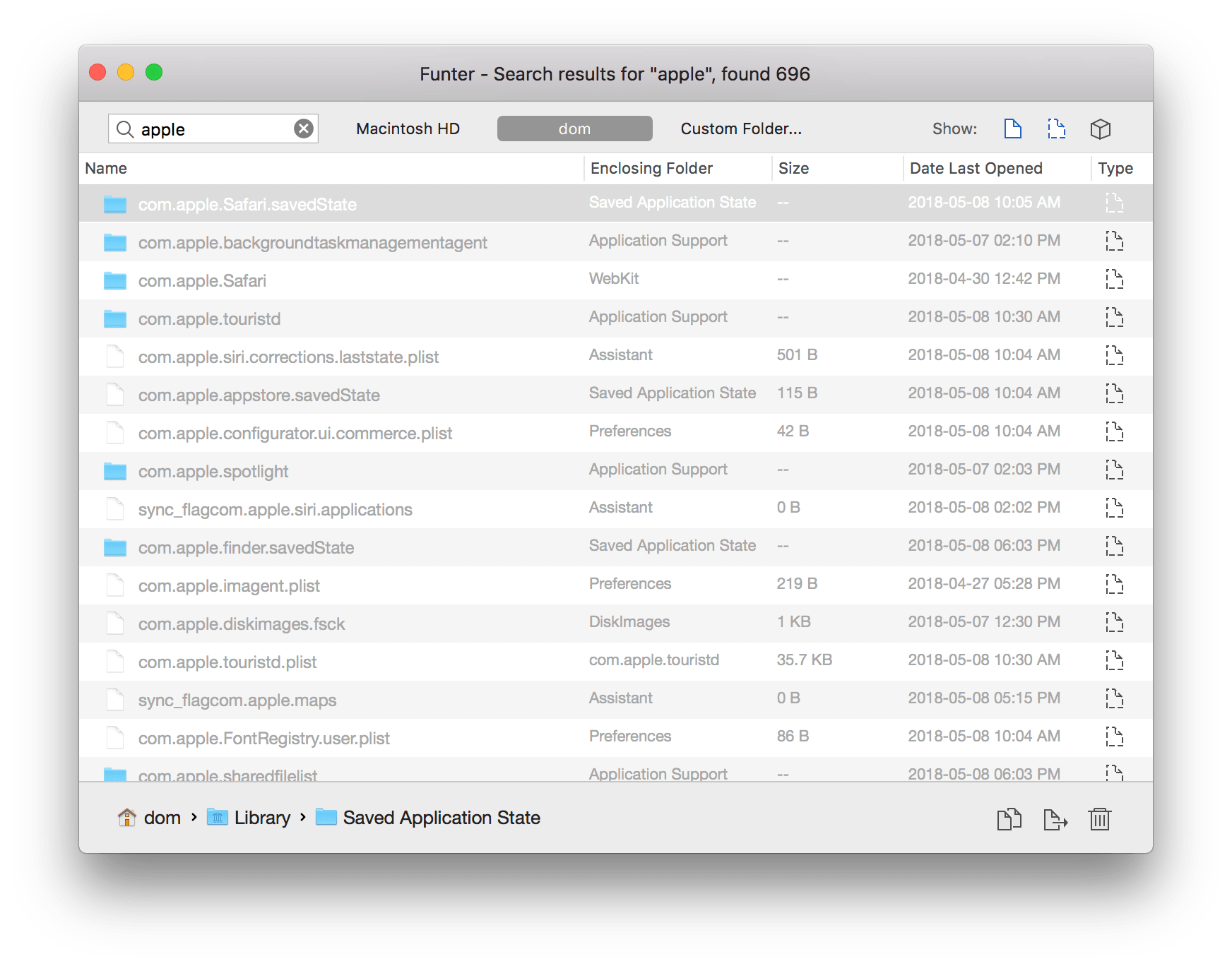Click the home icon in path bar
Viewport: 1232px width, 966px height.
[x=127, y=817]
